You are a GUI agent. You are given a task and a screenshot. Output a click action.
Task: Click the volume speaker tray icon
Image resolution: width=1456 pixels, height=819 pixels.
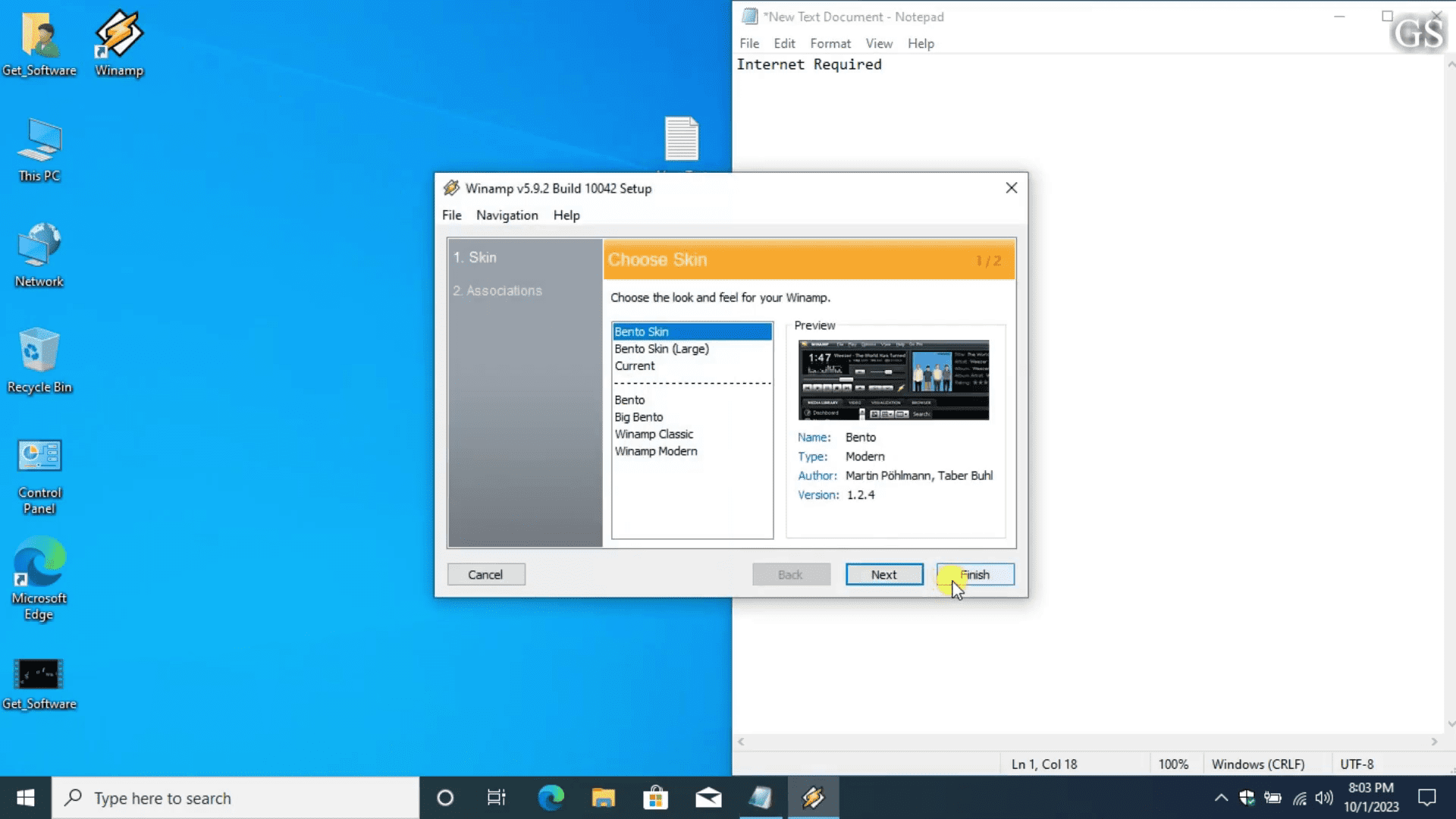pyautogui.click(x=1324, y=798)
